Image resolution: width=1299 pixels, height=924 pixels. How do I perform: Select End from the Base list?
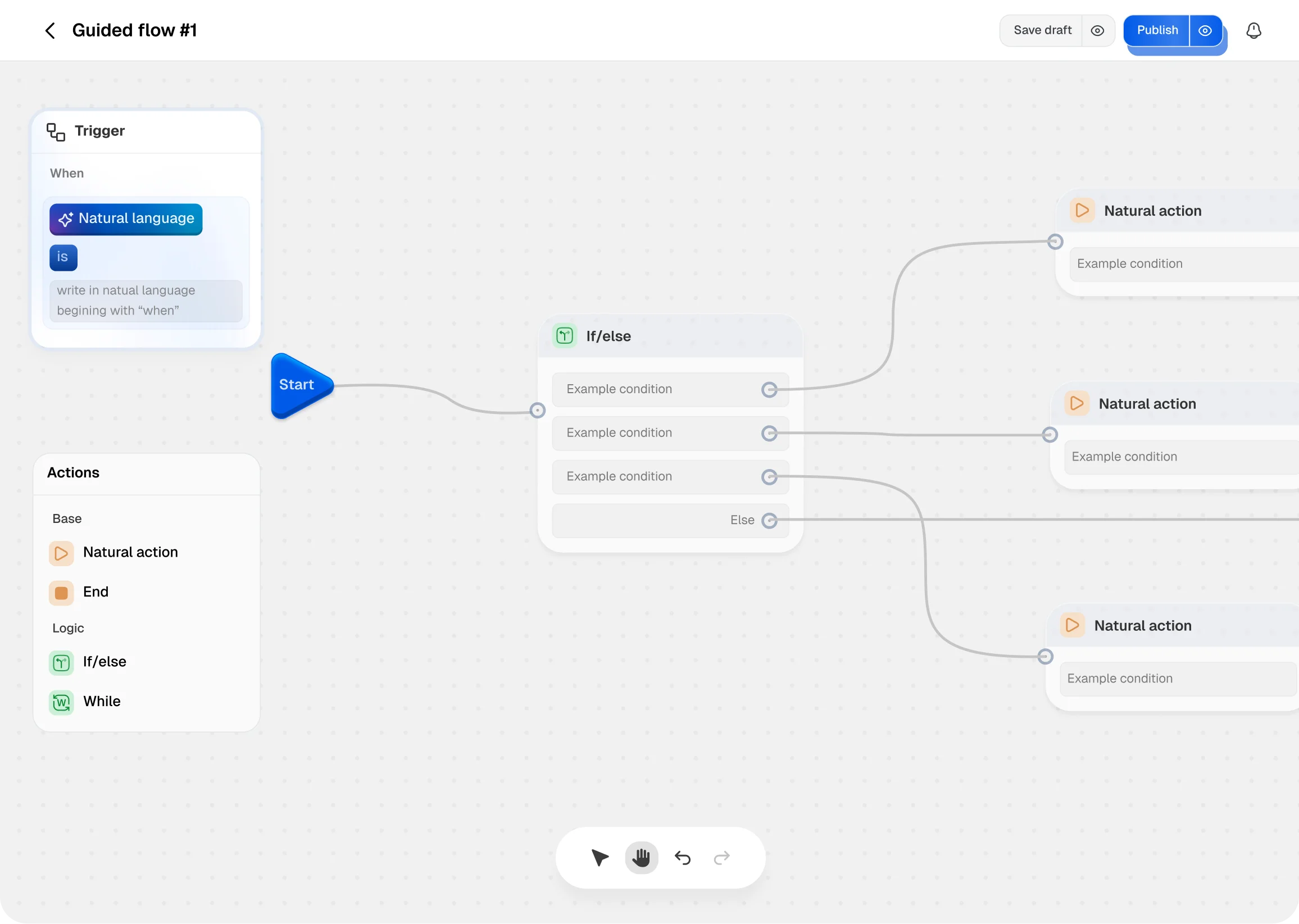[x=96, y=592]
